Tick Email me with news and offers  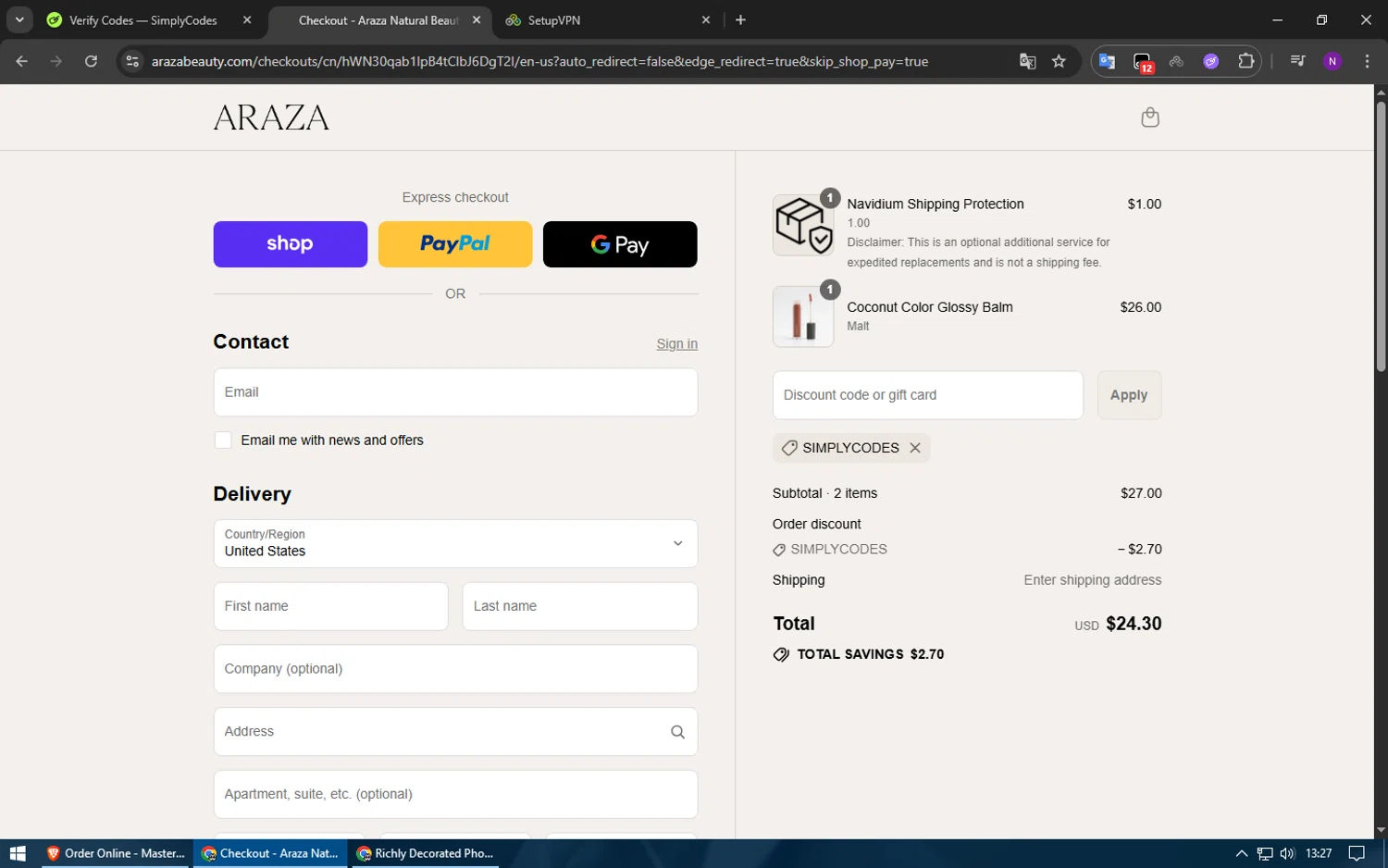[x=223, y=440]
